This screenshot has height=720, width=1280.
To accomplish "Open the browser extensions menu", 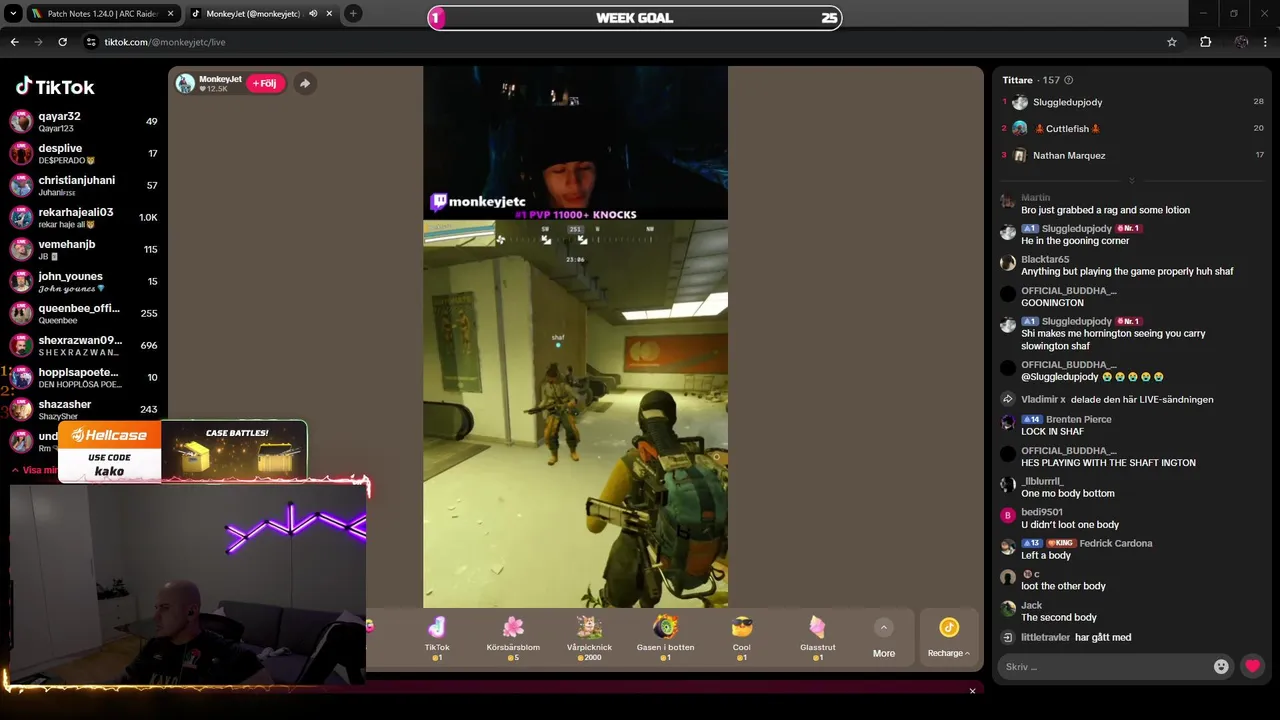I will coord(1205,42).
